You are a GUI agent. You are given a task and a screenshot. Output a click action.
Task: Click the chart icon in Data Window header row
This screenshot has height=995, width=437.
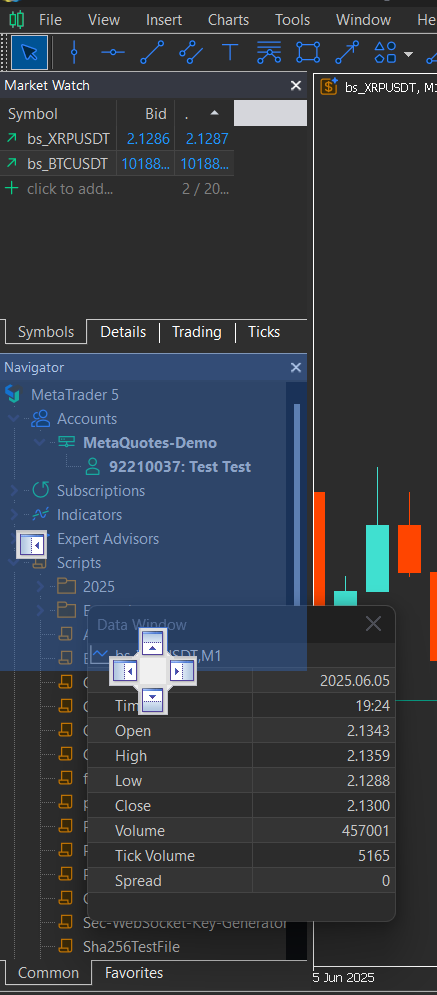click(x=100, y=654)
